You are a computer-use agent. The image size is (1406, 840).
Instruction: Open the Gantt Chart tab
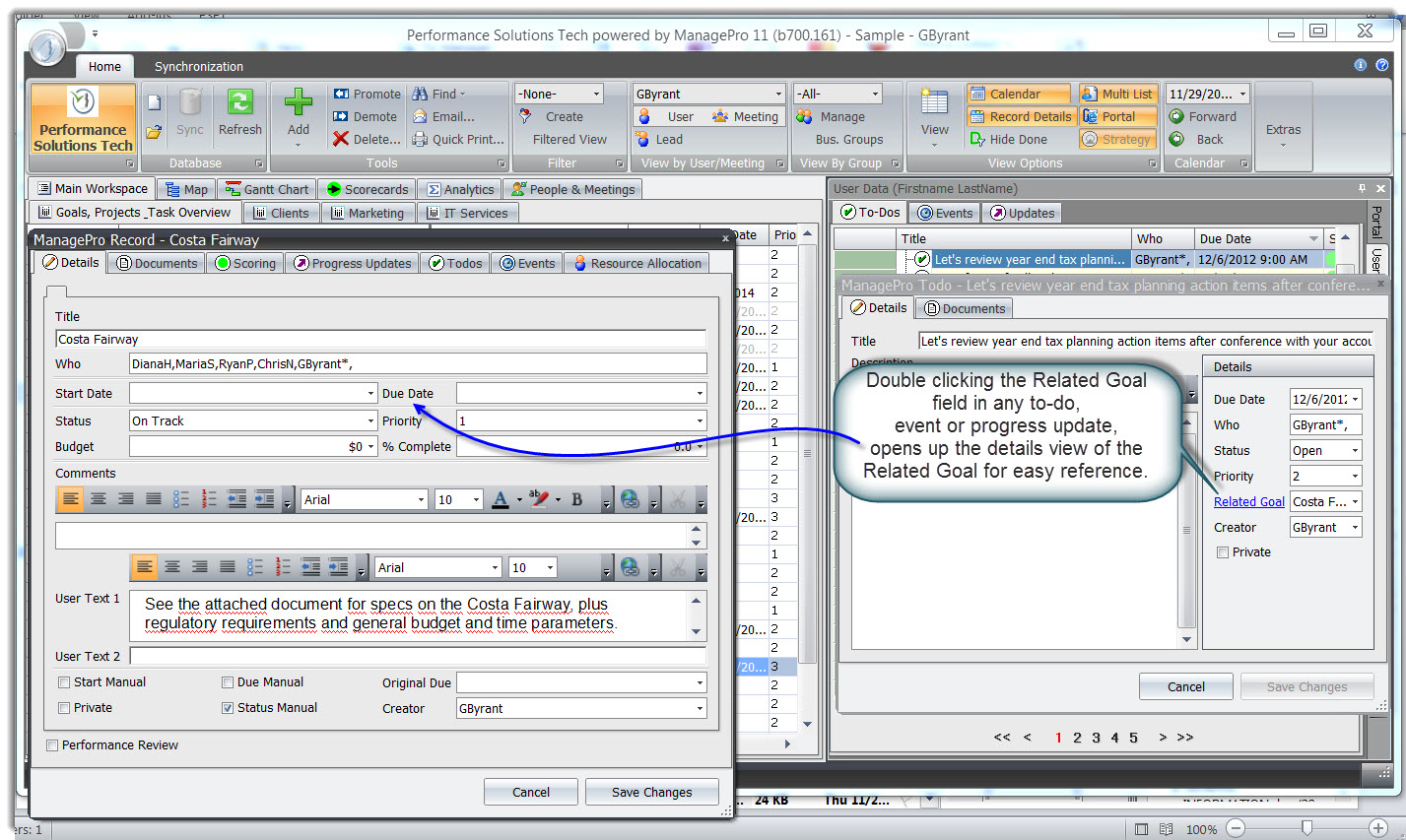[267, 189]
